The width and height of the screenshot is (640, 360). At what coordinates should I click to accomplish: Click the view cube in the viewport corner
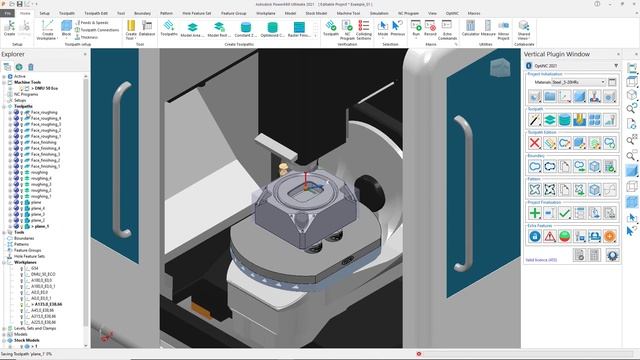(x=500, y=67)
